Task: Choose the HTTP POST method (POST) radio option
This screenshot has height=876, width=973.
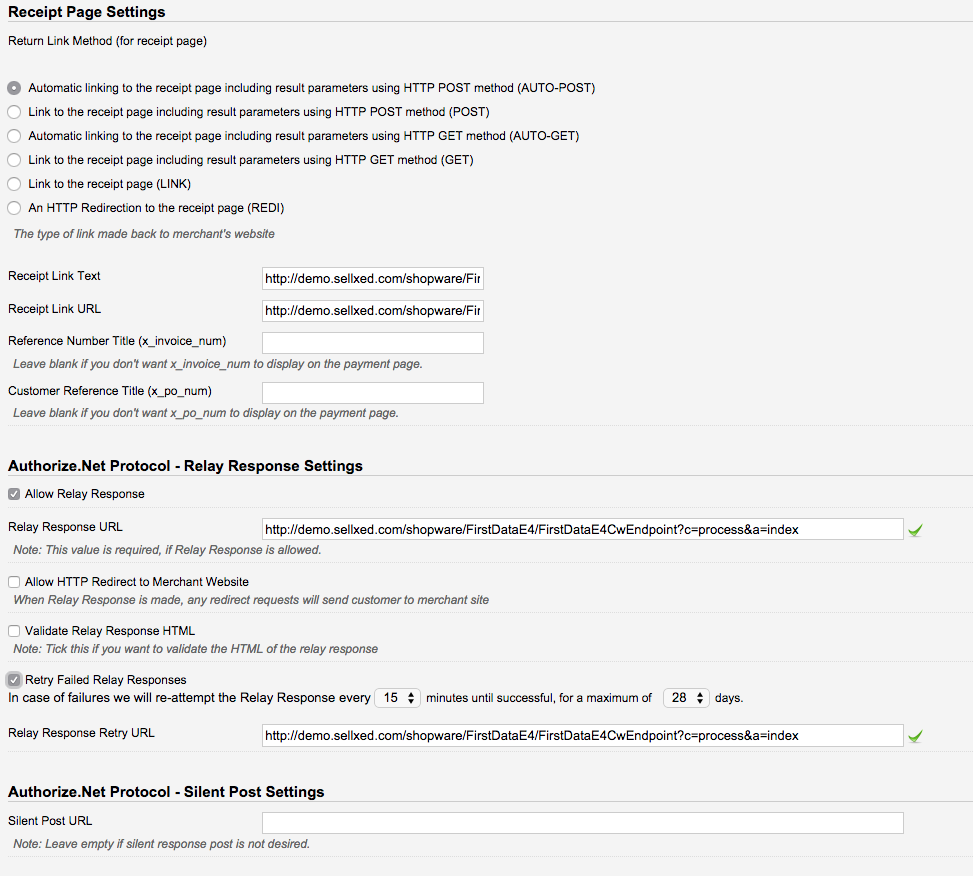Action: (x=14, y=112)
